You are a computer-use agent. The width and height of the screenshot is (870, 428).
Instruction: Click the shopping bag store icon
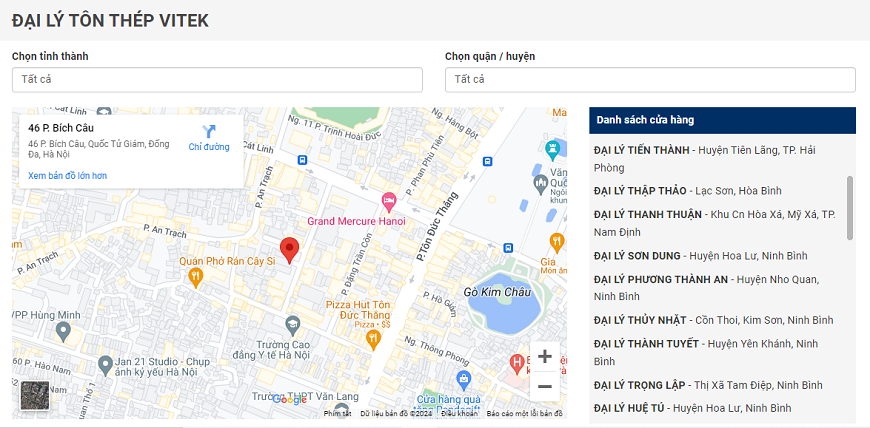(x=463, y=380)
